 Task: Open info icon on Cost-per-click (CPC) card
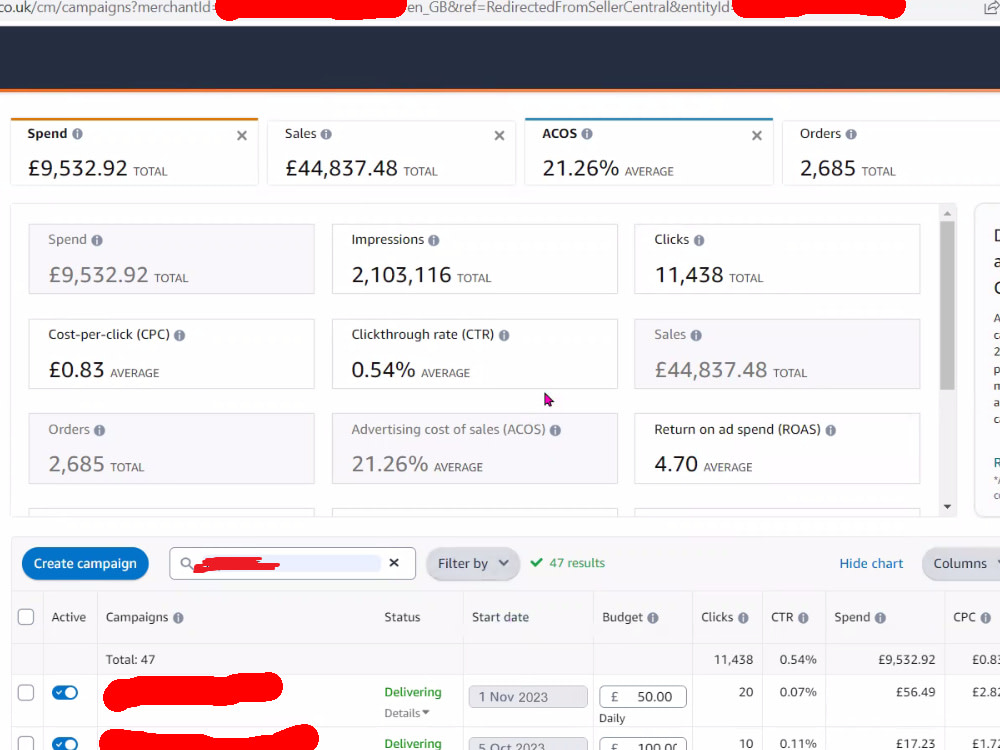180,335
